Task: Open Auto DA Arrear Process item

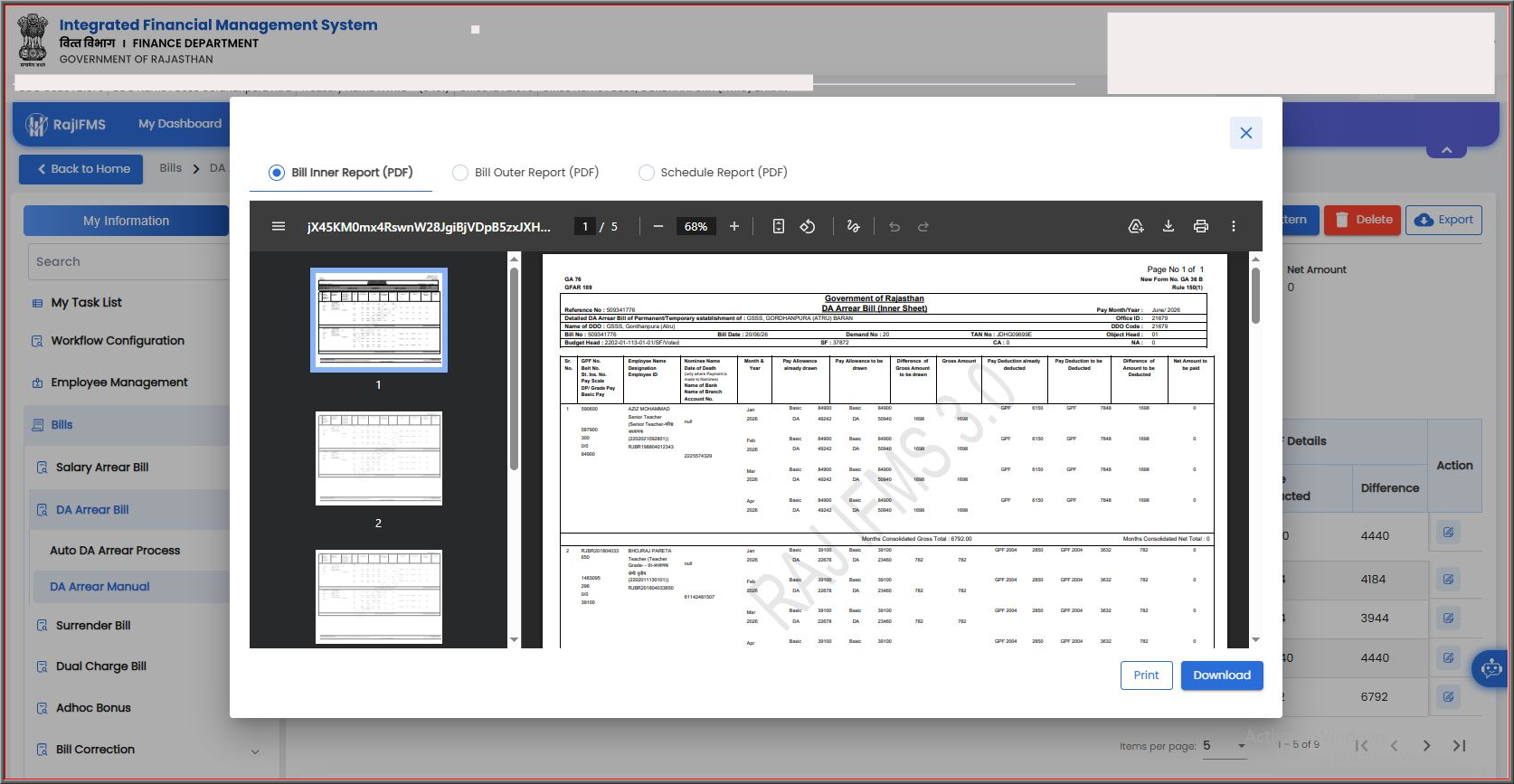Action: (115, 551)
